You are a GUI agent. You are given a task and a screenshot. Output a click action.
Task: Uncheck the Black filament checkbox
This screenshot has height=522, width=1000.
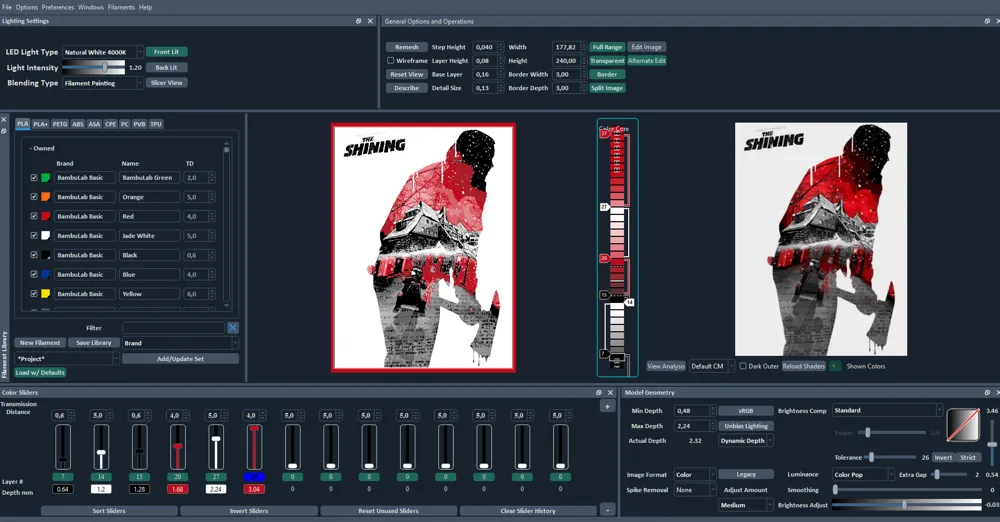tap(34, 255)
